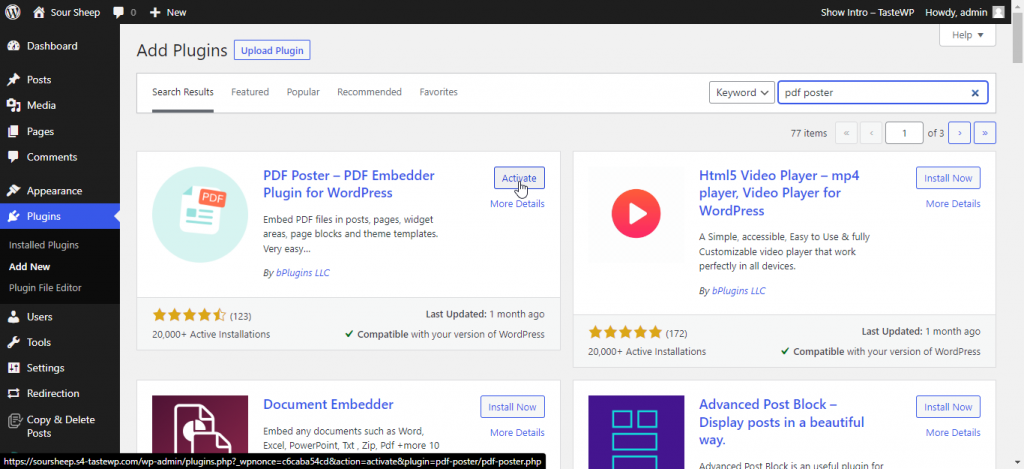Open the Keyword search type dropdown
The width and height of the screenshot is (1024, 469).
pyautogui.click(x=742, y=93)
